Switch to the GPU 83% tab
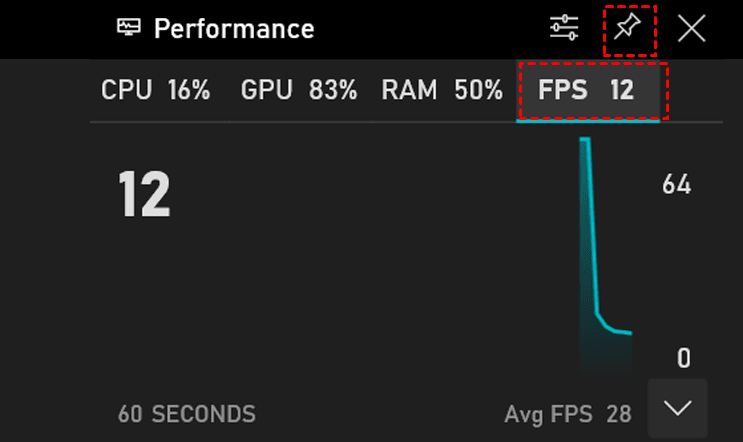The height and width of the screenshot is (442, 743). point(298,90)
